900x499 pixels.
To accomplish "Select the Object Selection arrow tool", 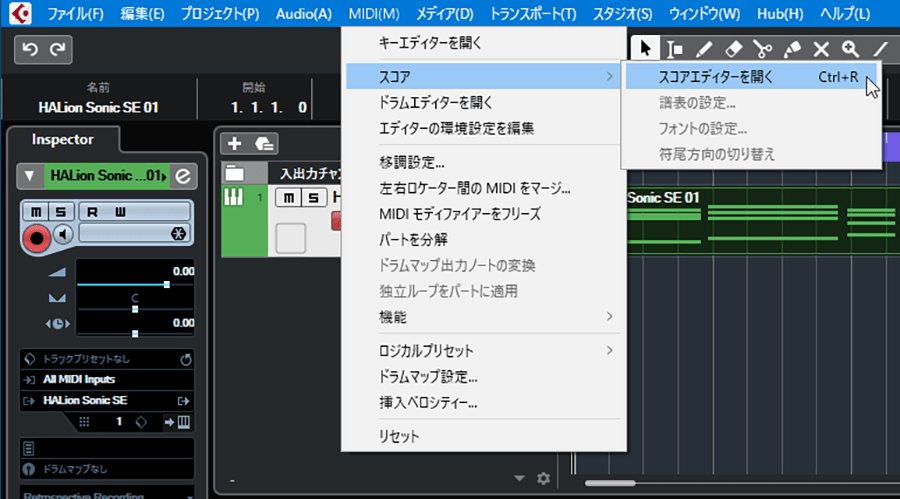I will click(645, 49).
